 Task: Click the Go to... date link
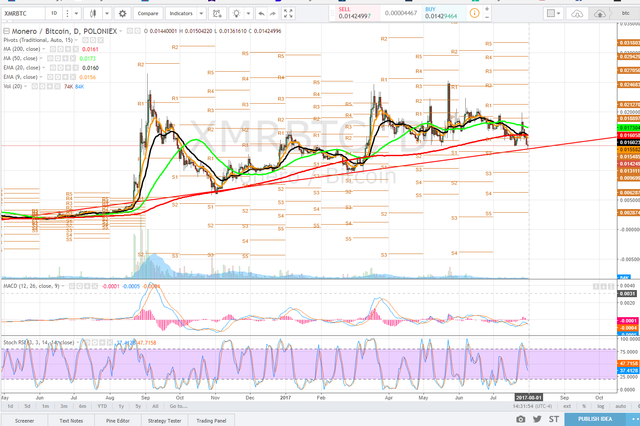pyautogui.click(x=178, y=406)
